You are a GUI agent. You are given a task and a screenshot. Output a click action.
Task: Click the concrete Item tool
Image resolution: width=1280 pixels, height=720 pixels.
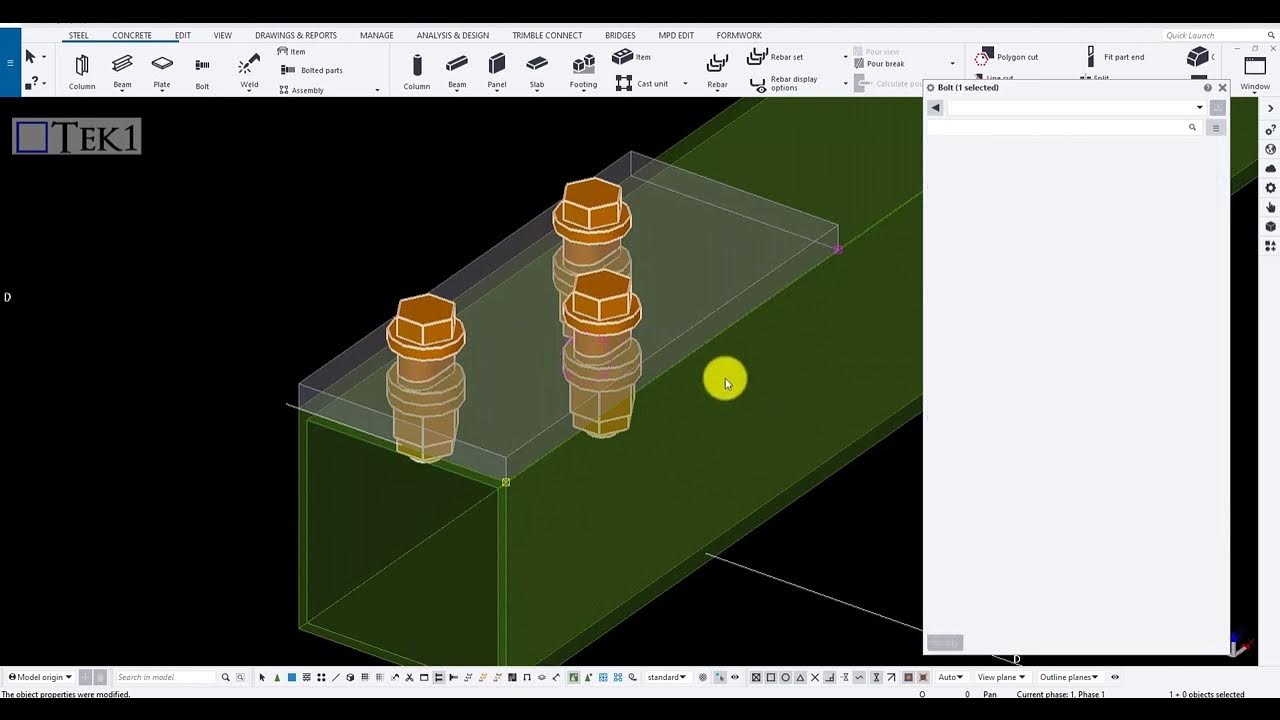click(632, 57)
